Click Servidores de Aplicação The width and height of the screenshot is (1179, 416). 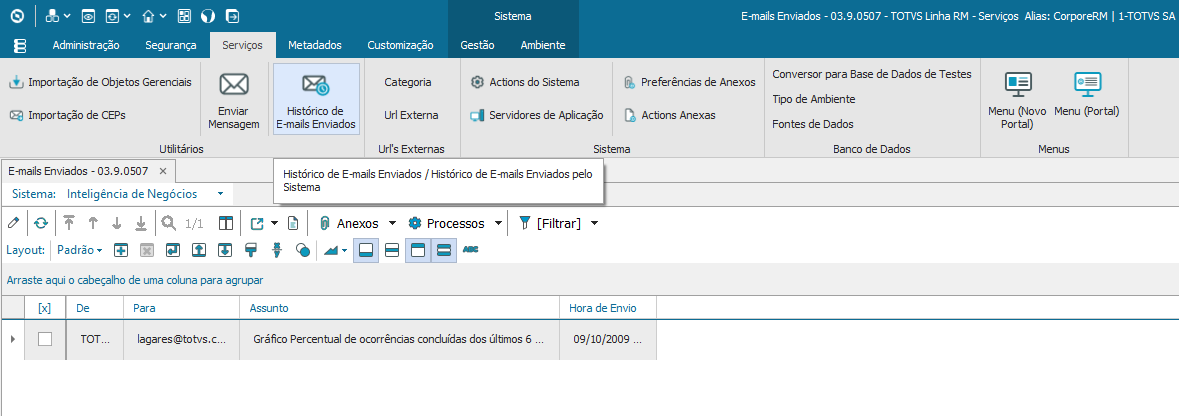(x=536, y=115)
